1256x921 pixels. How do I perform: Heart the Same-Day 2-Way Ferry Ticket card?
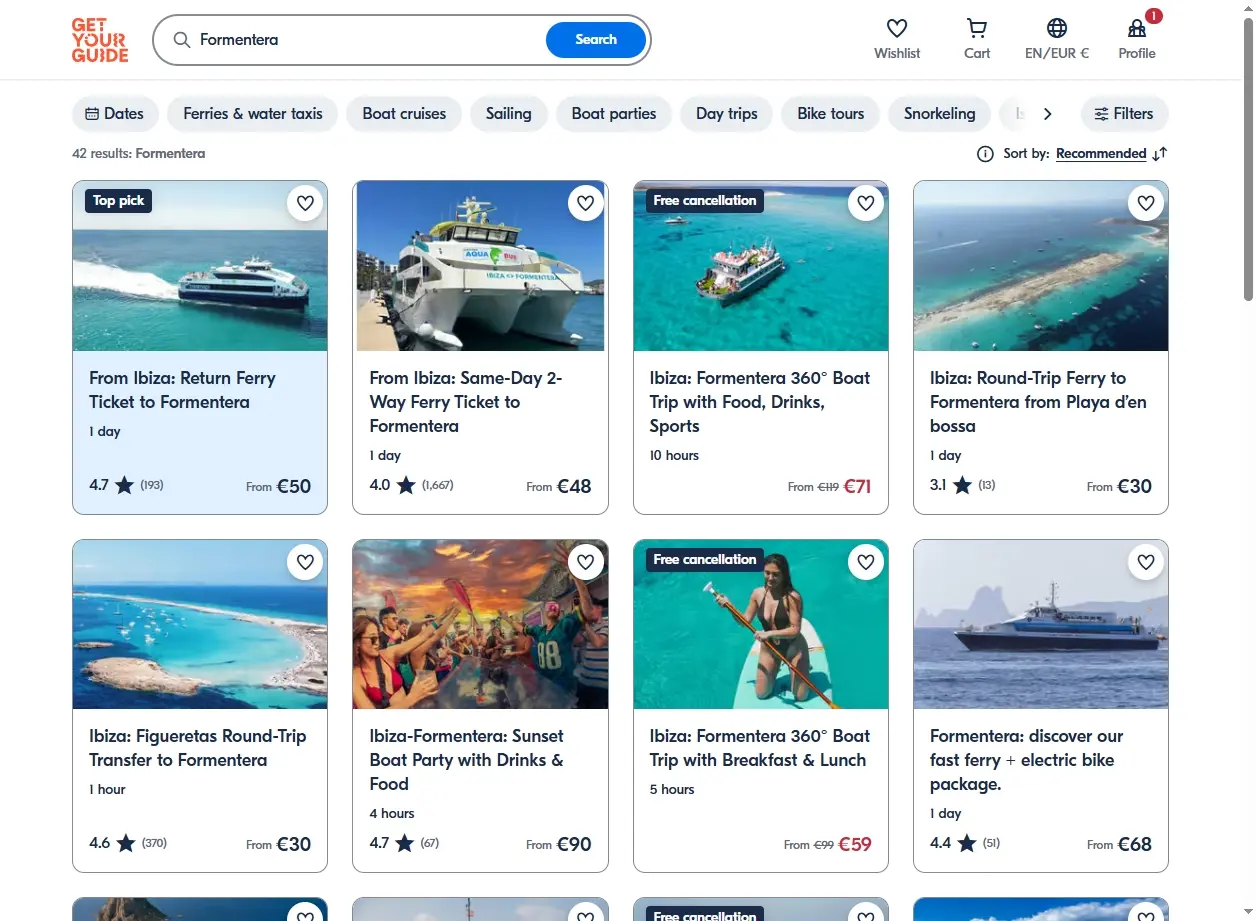coord(586,203)
